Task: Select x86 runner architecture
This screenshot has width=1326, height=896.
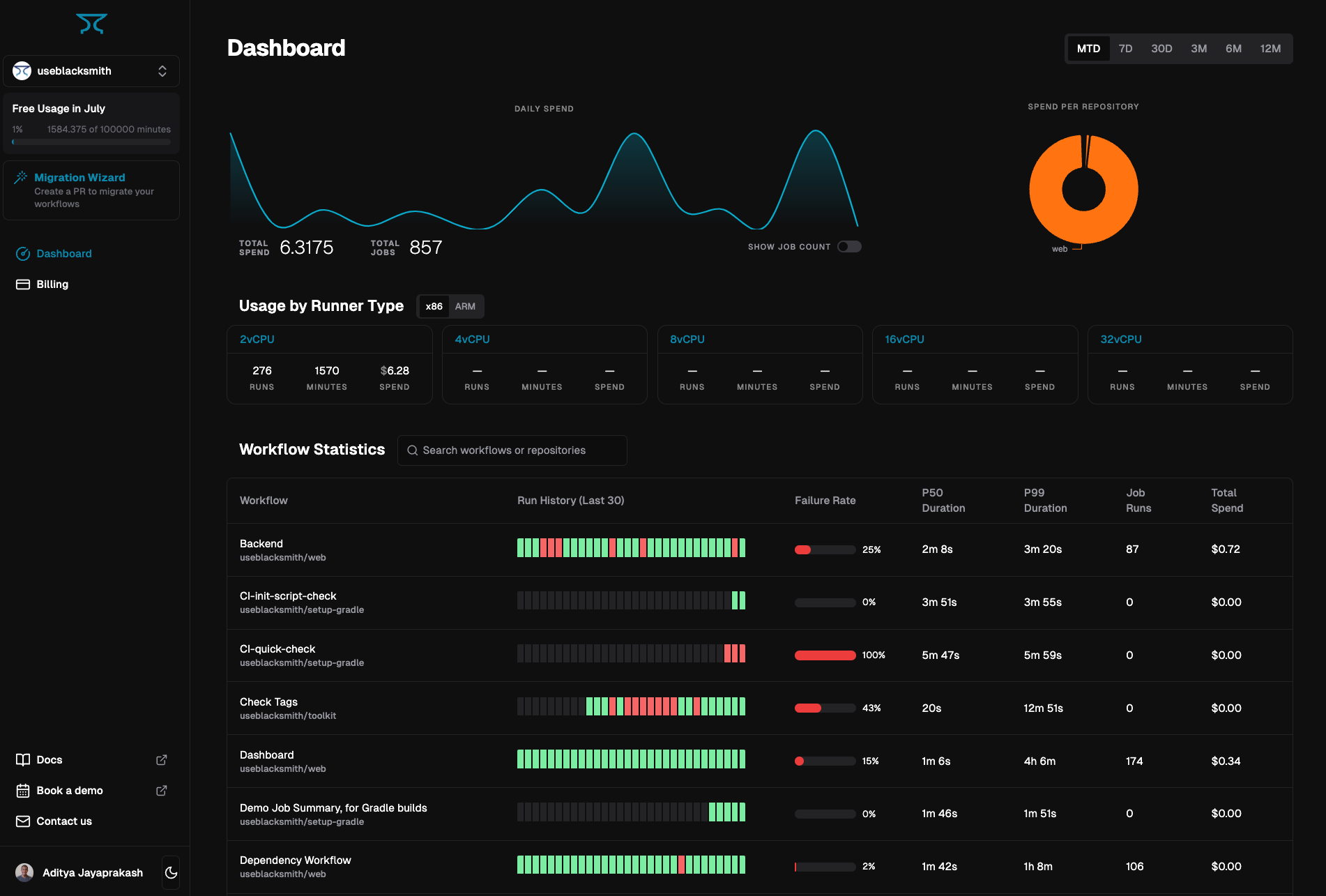Action: point(434,307)
